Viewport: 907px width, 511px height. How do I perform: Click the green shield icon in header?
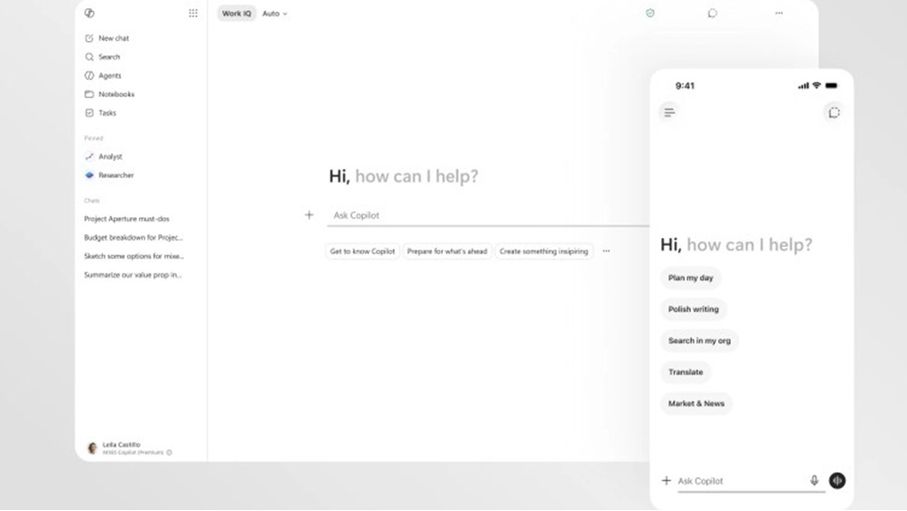coord(650,13)
